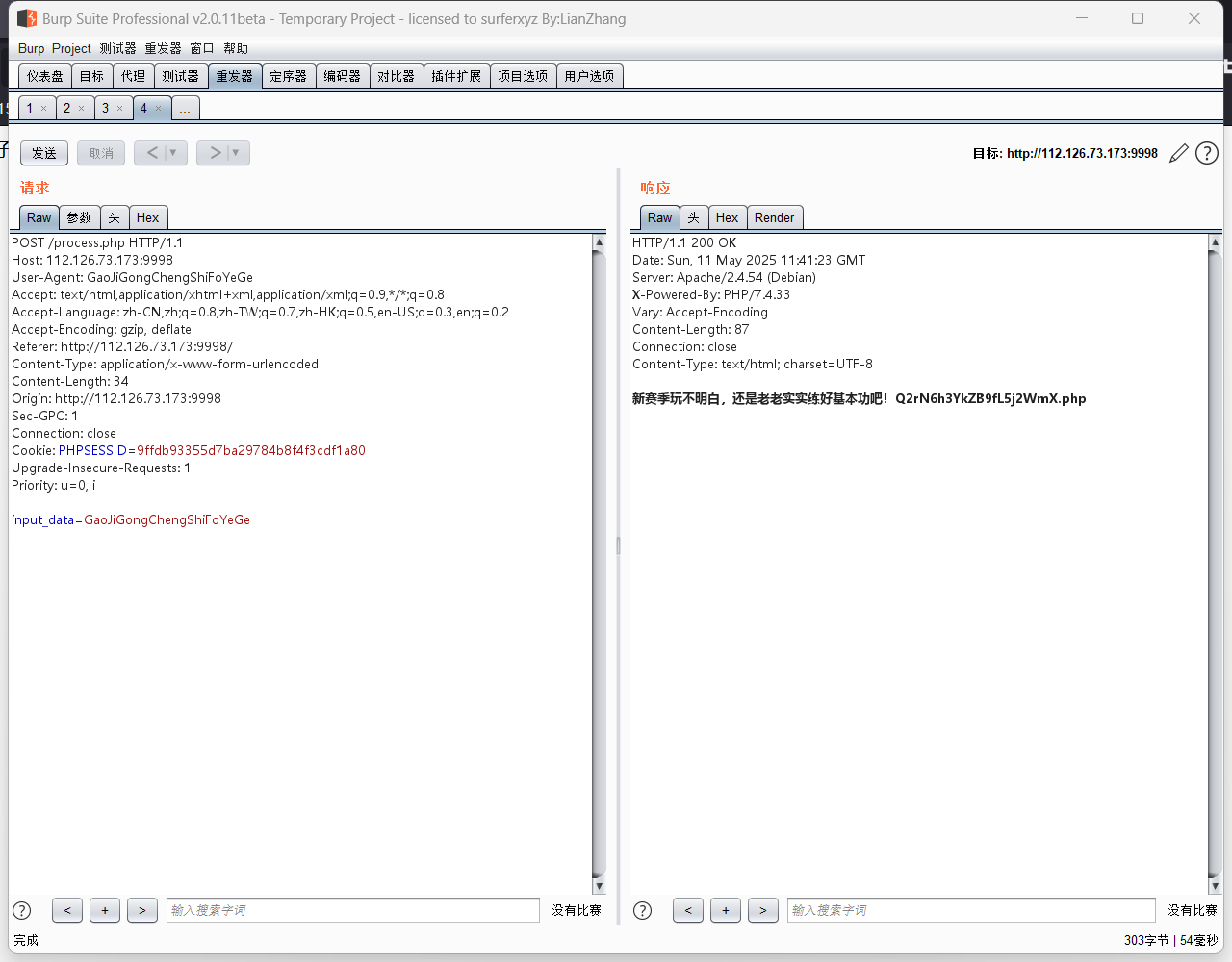The width and height of the screenshot is (1232, 962).
Task: Select repeater tab 2
Action: (x=66, y=108)
